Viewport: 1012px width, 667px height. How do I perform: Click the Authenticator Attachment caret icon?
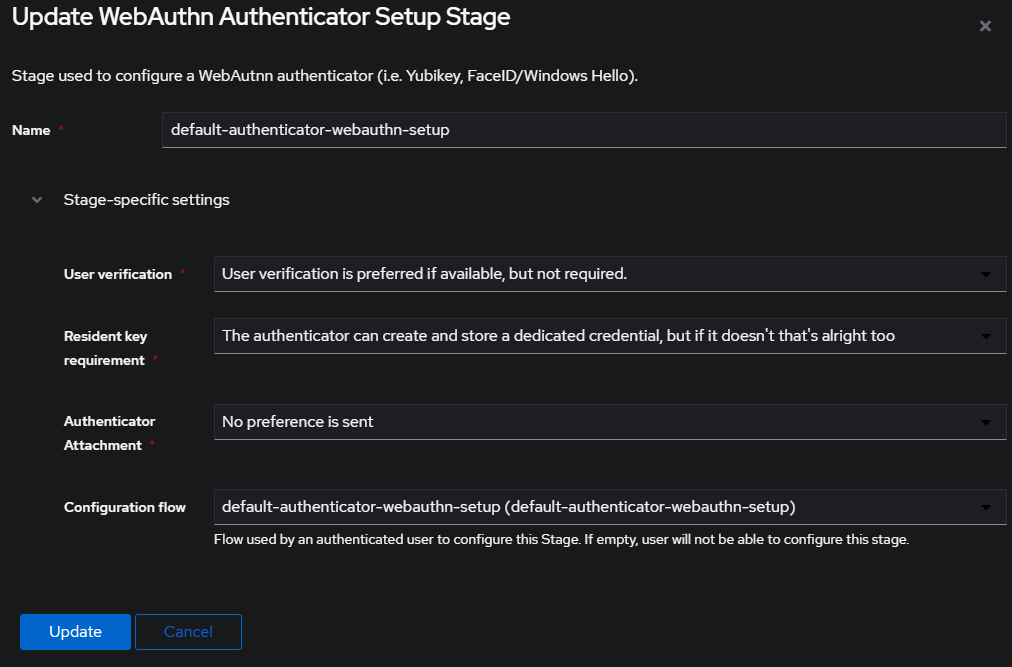(x=986, y=422)
